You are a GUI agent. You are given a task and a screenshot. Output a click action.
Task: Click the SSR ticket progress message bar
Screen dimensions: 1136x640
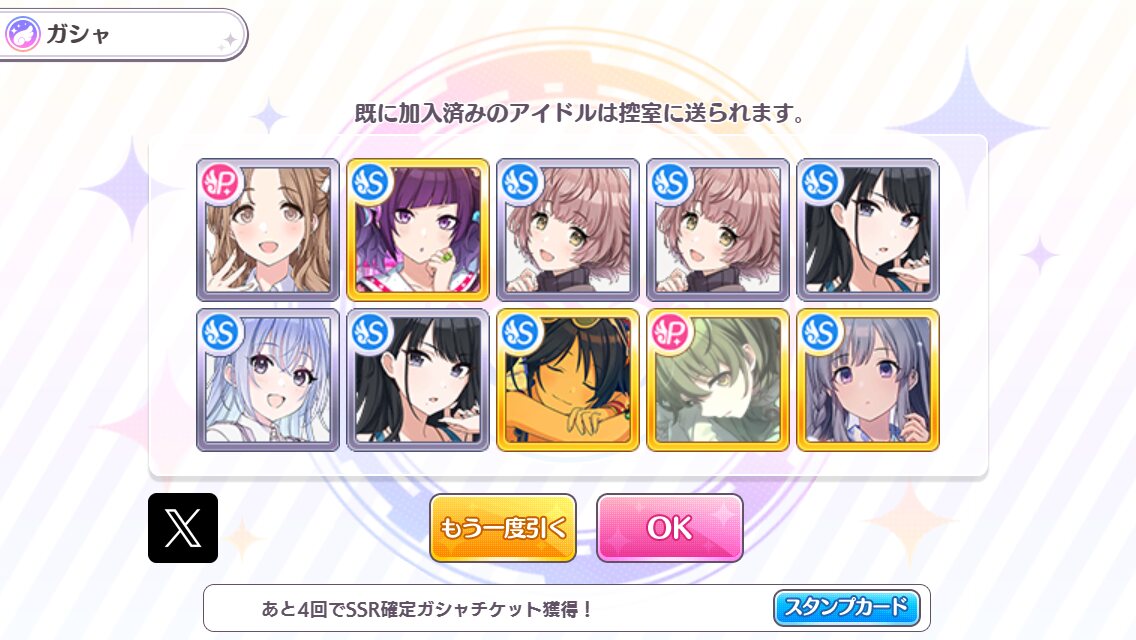coord(567,608)
